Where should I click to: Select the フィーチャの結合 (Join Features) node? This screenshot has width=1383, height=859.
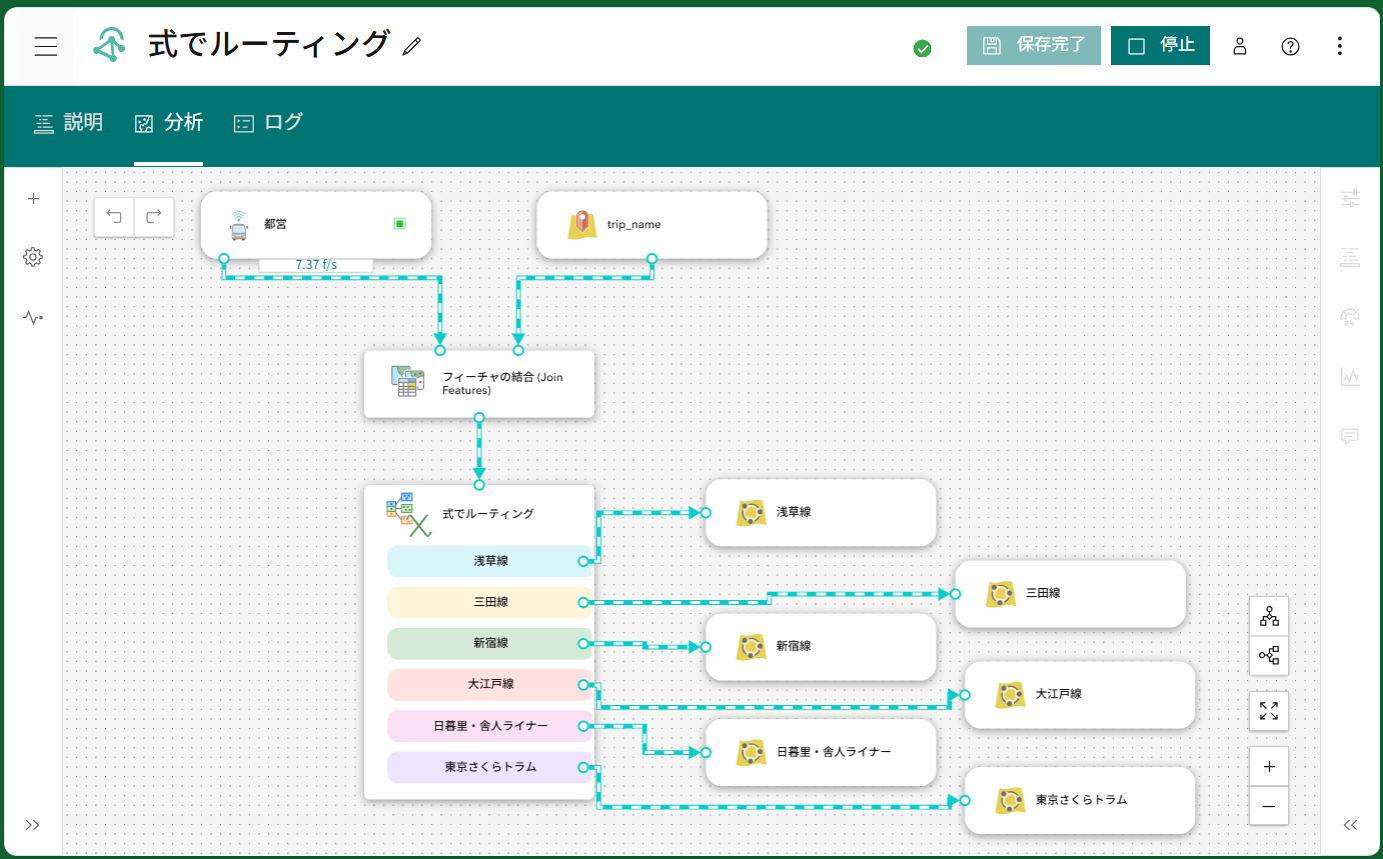(x=479, y=383)
